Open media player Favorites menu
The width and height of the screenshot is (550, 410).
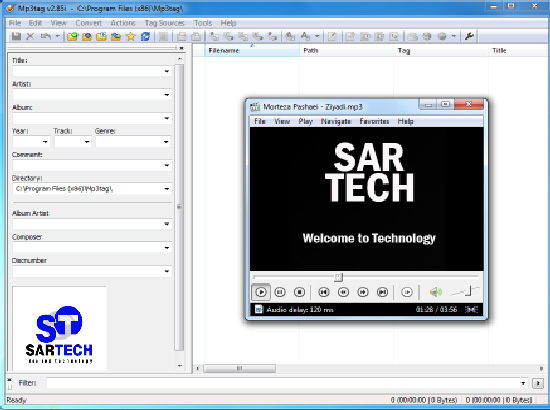pos(374,121)
